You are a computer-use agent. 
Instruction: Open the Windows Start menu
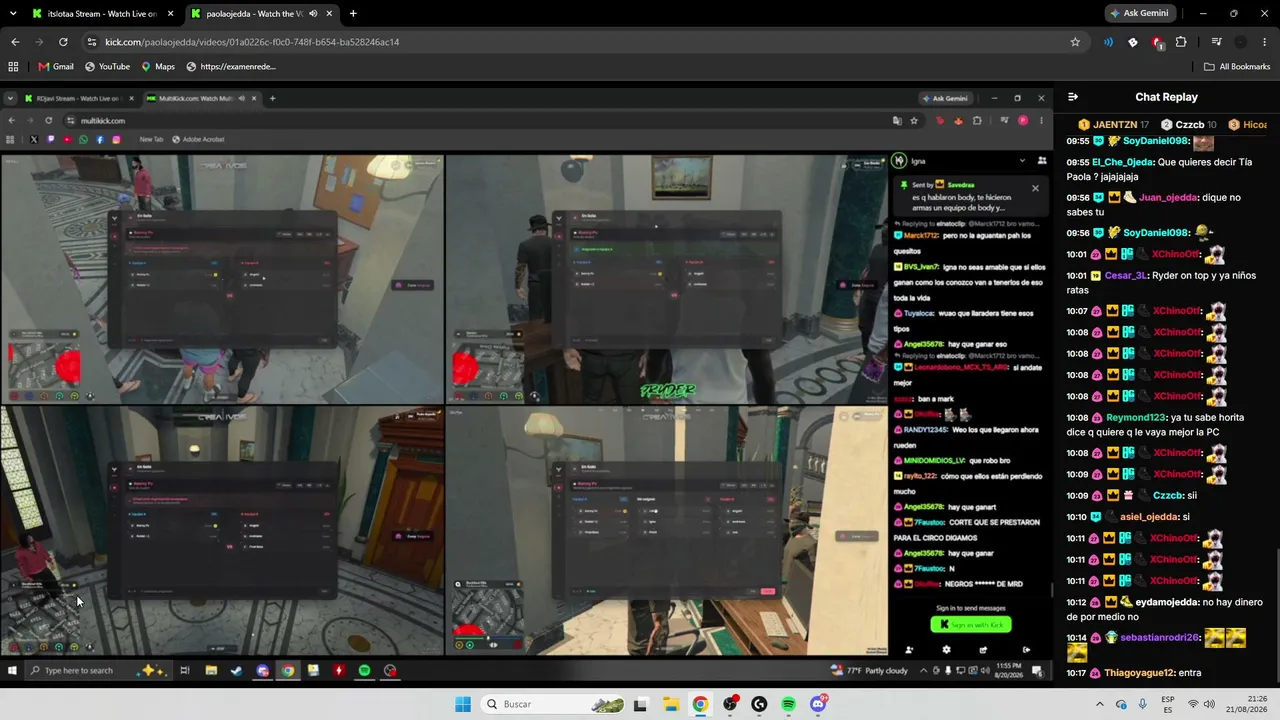(x=463, y=704)
